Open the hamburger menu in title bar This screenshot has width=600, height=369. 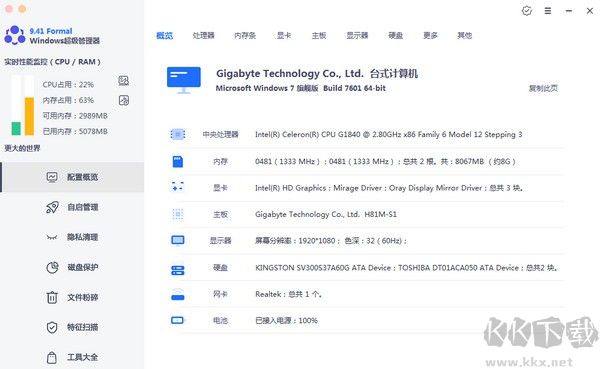tap(548, 11)
